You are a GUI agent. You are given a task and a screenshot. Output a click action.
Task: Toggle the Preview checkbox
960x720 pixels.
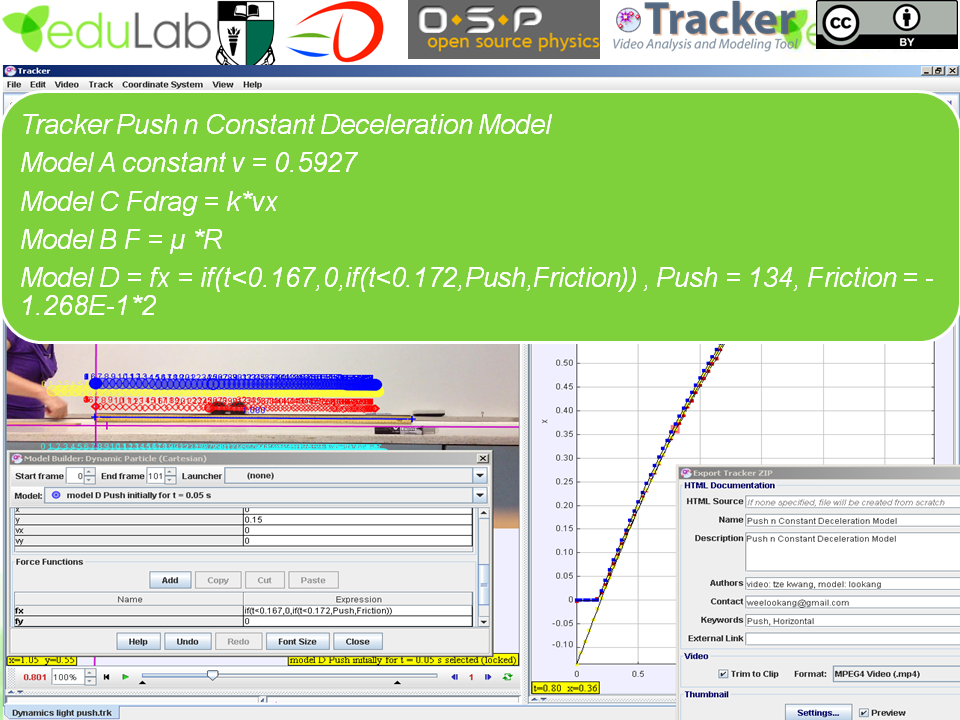coord(863,712)
